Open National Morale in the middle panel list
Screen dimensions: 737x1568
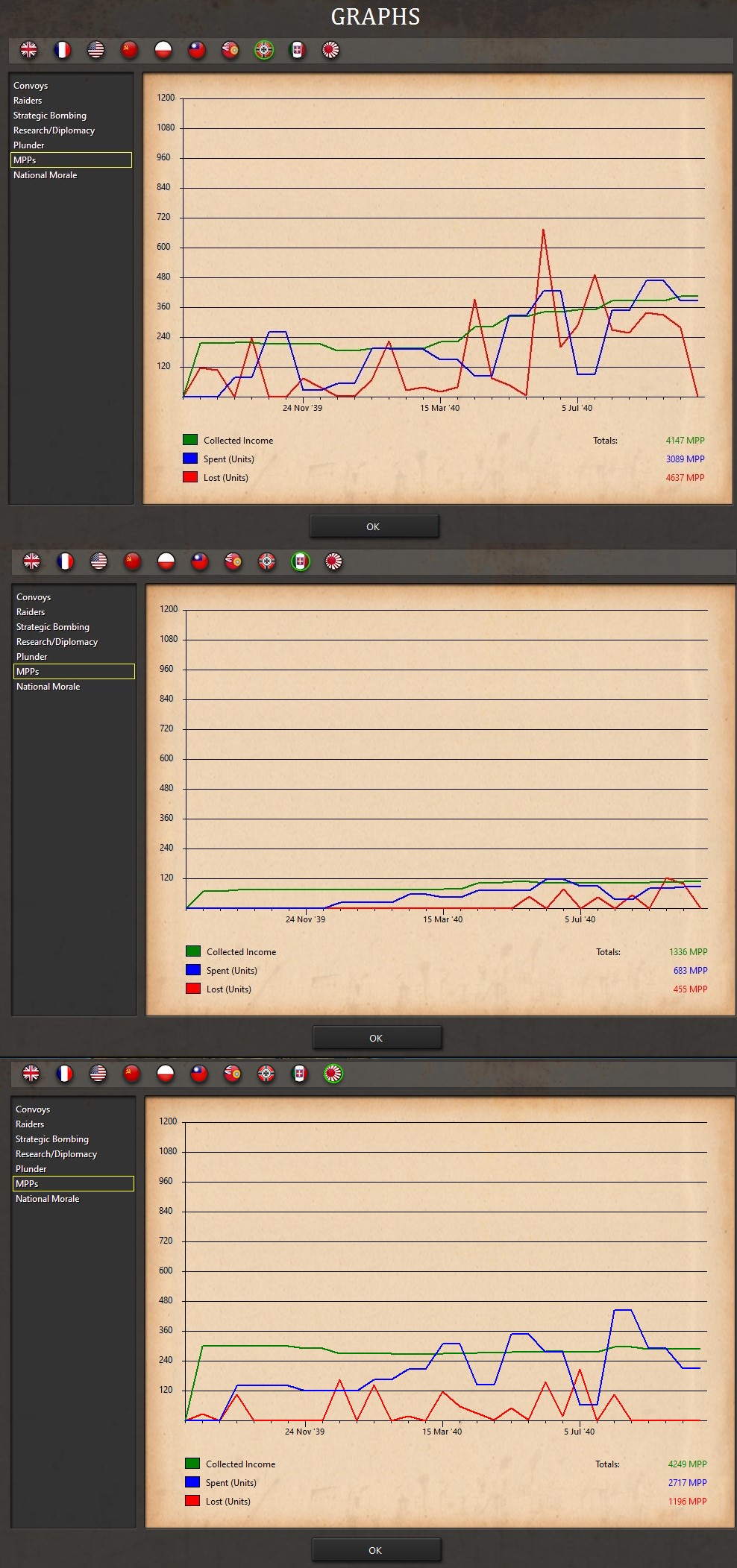(48, 687)
